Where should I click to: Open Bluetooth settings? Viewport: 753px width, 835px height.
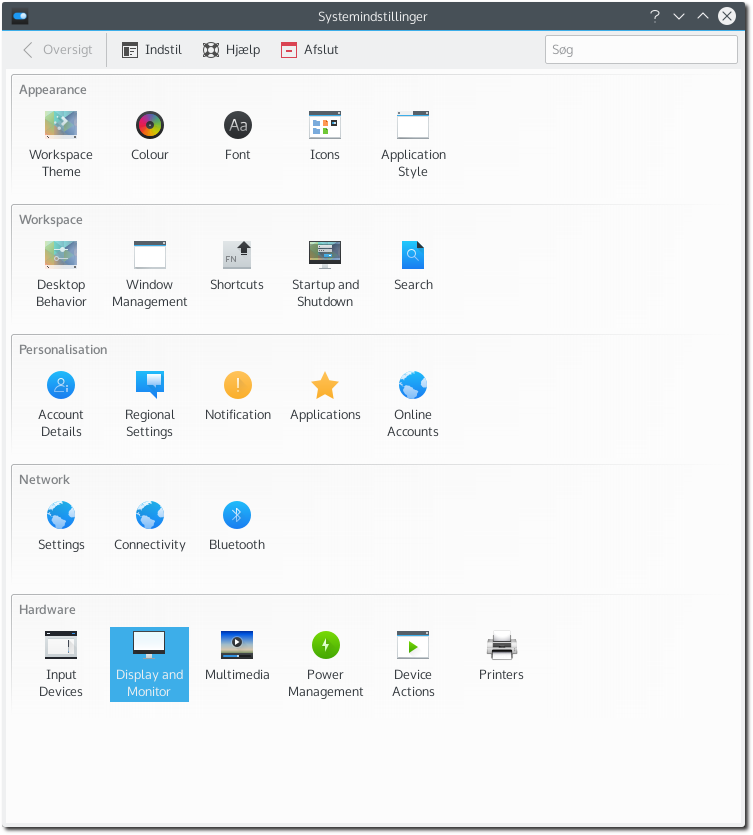pos(238,526)
